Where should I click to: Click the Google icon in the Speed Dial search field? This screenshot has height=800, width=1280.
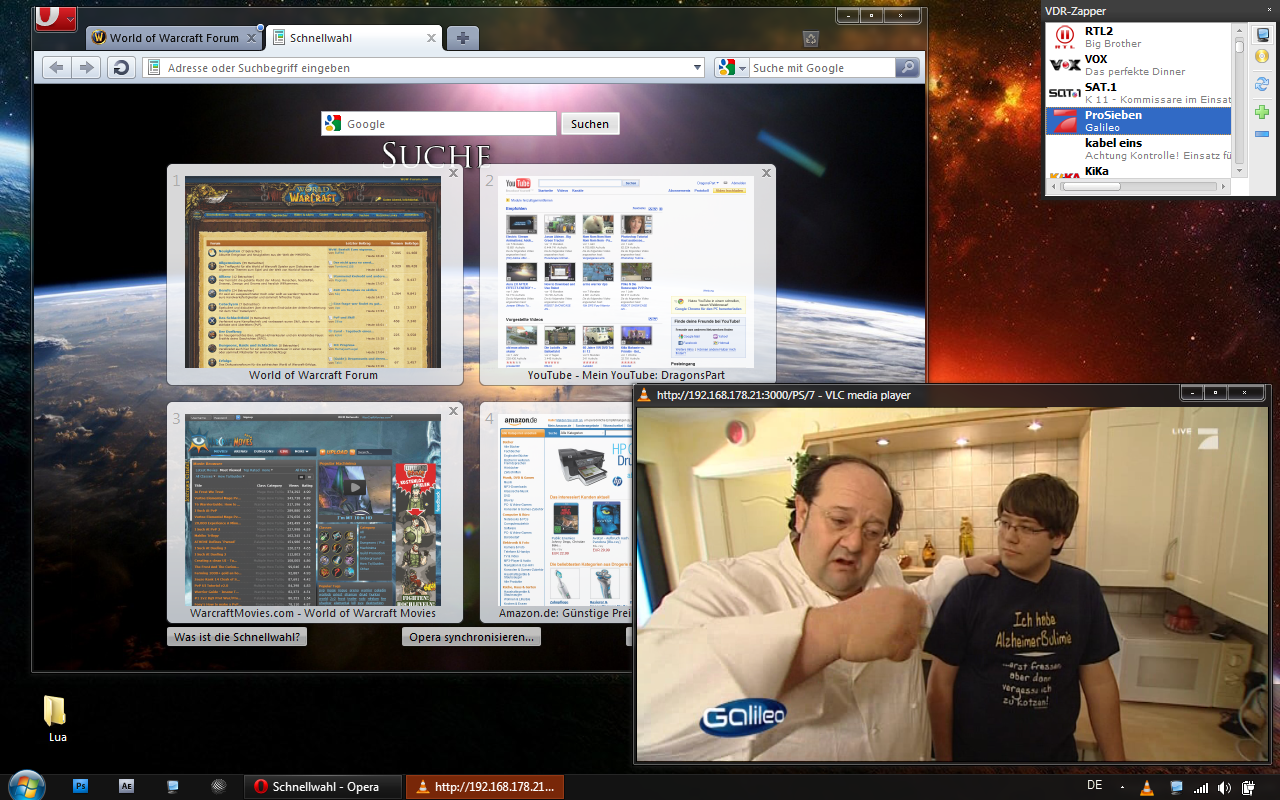pos(332,124)
